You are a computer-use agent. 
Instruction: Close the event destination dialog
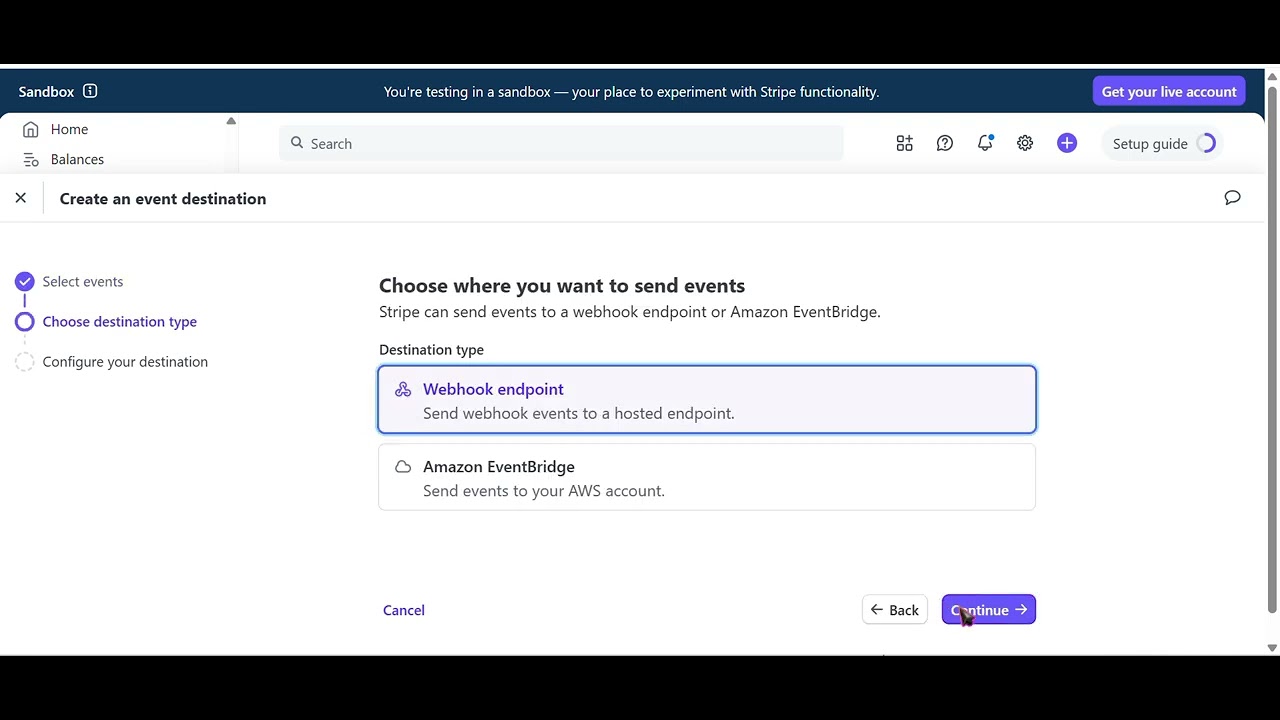click(x=21, y=198)
